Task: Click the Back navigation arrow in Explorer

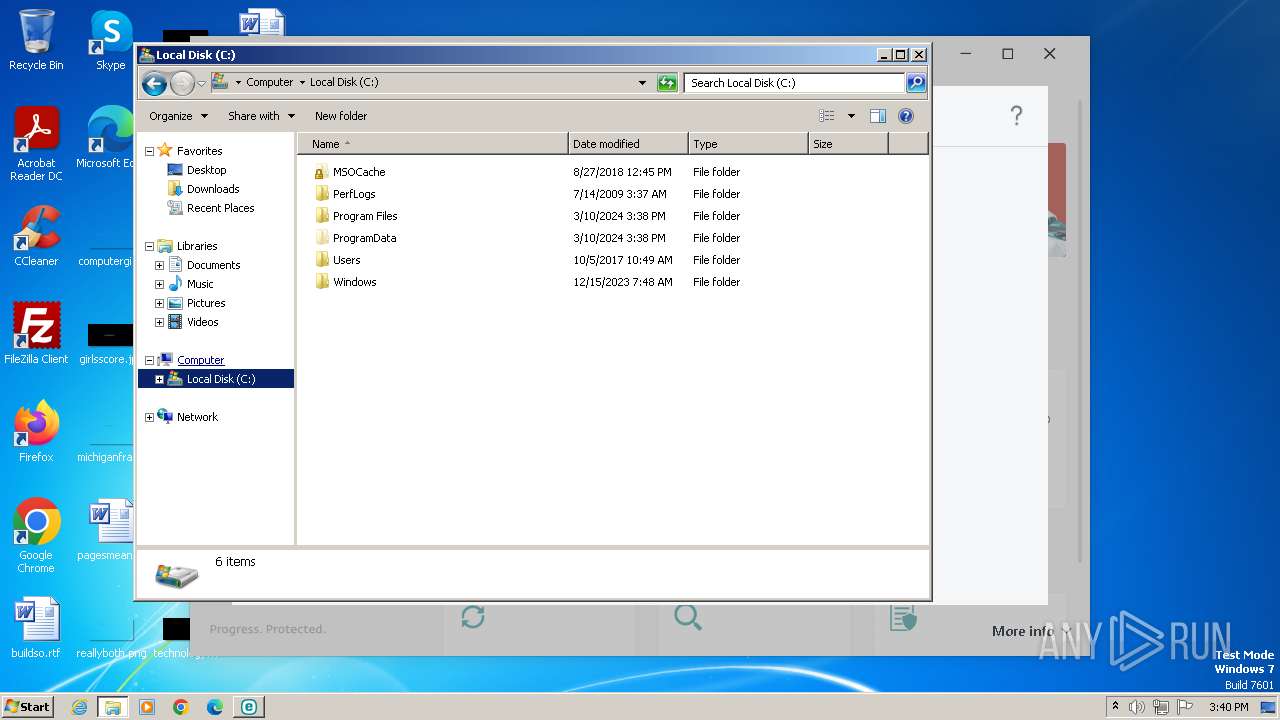Action: [154, 83]
